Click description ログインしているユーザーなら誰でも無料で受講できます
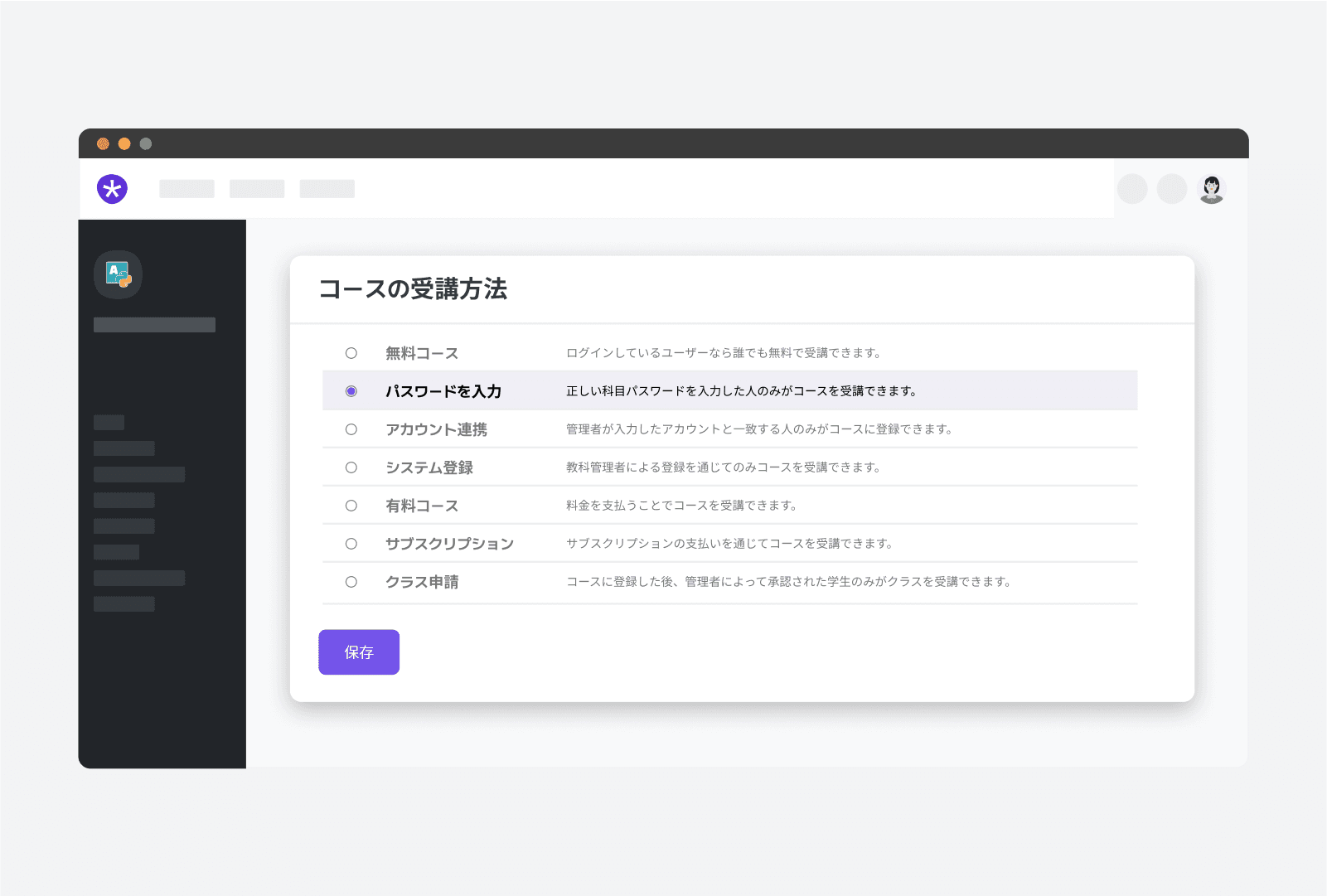 pos(724,353)
